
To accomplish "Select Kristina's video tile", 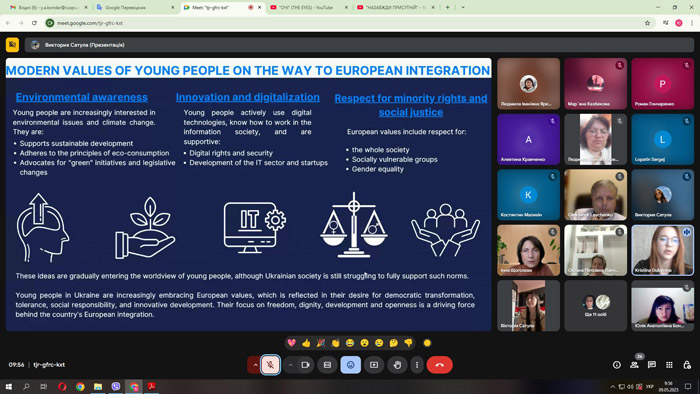I will pyautogui.click(x=662, y=250).
